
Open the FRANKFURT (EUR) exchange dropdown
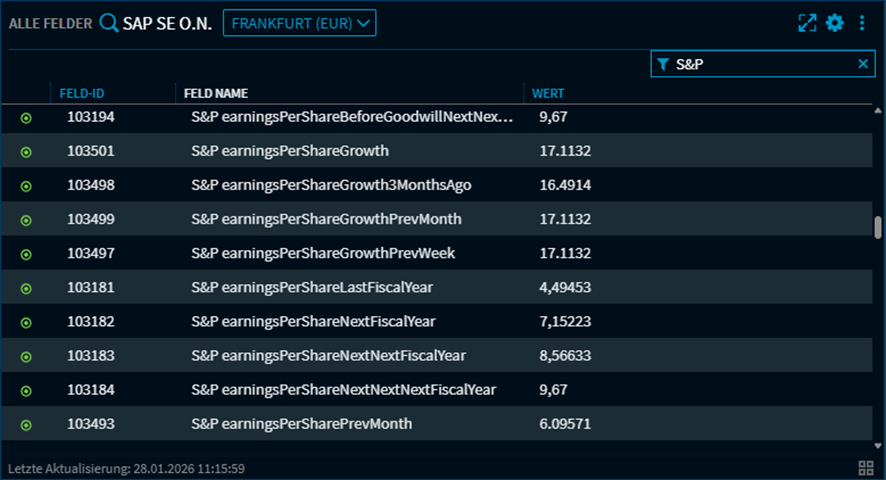click(299, 23)
